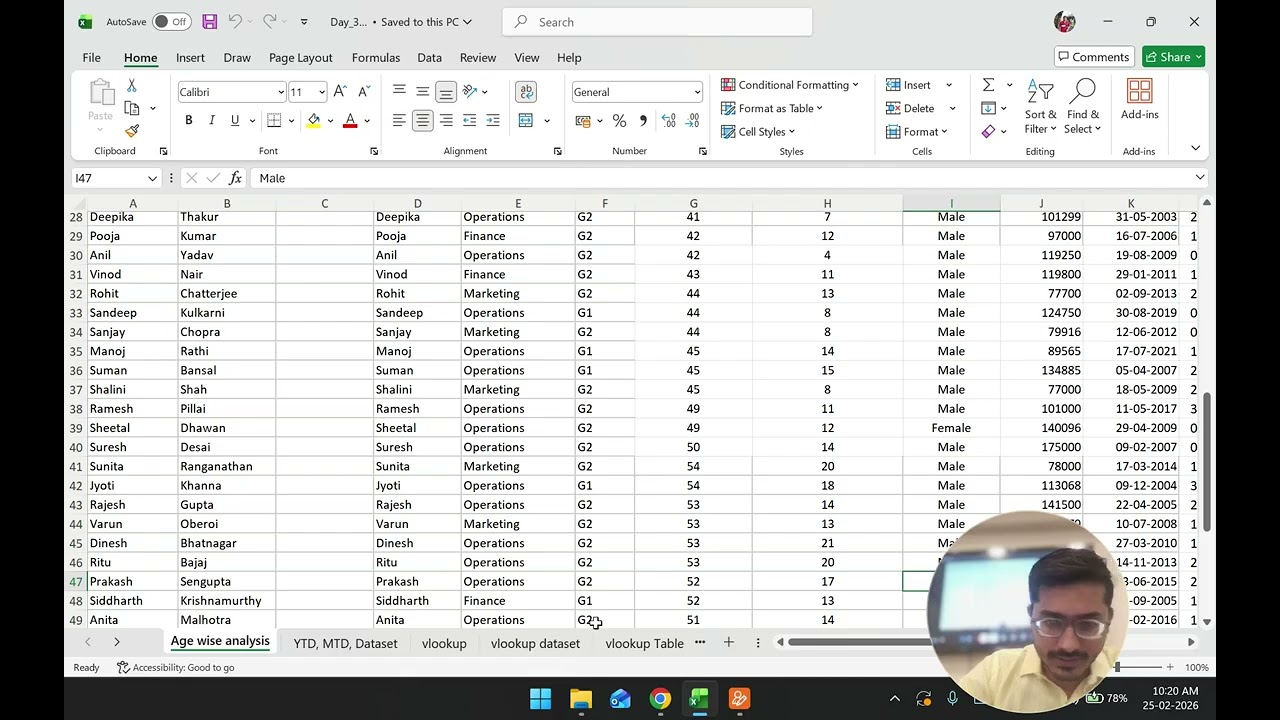The image size is (1280, 720).
Task: Click the Fill down icon
Action: (988, 108)
